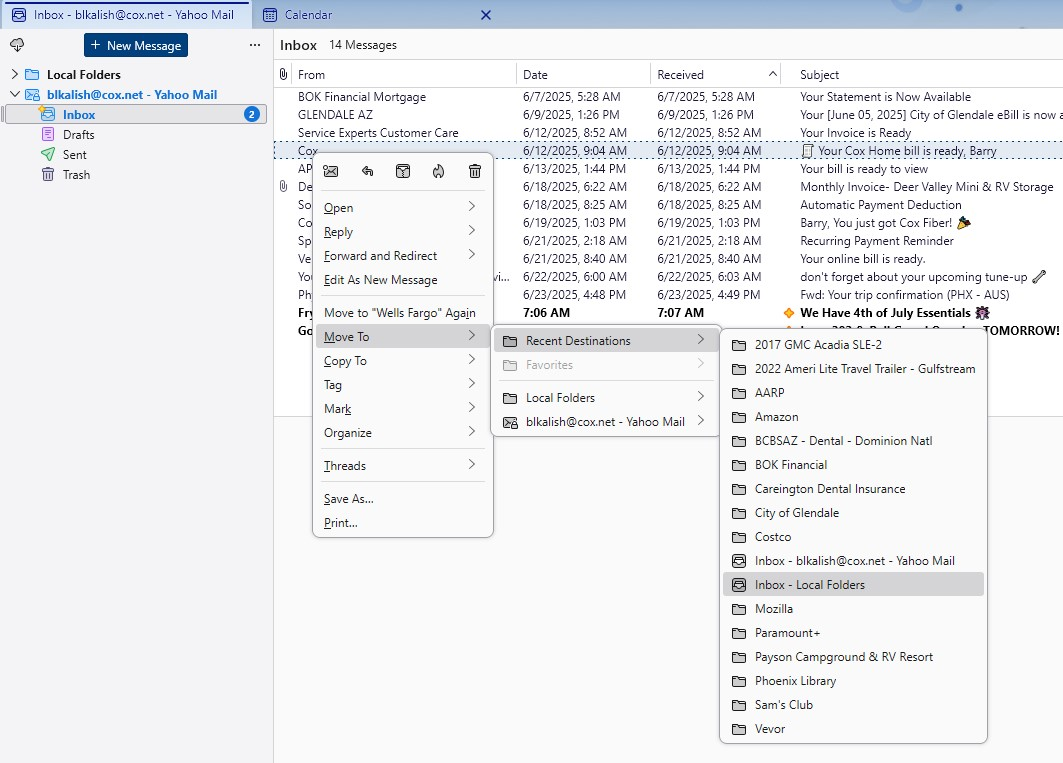Open the Copy To submenu

click(x=403, y=361)
